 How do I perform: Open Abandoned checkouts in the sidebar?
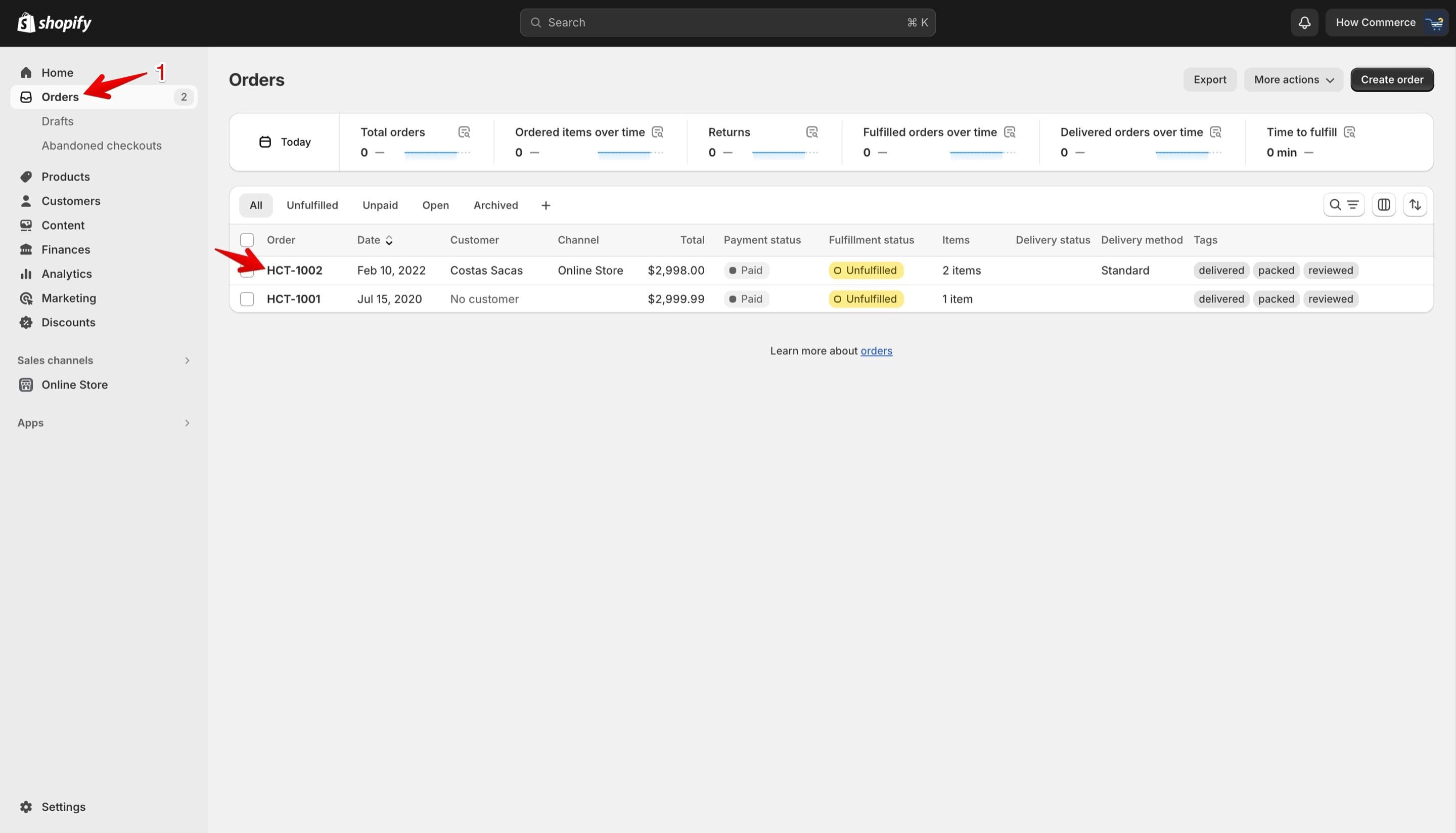click(x=101, y=145)
